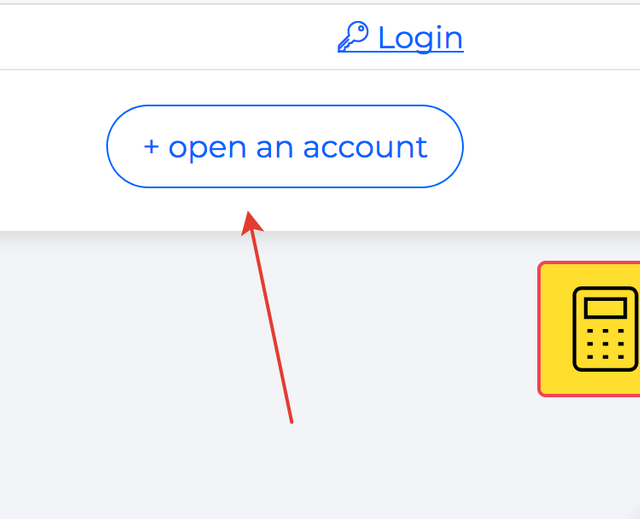Image resolution: width=640 pixels, height=519 pixels.
Task: Click the black calculator outline graphic
Action: (605, 329)
